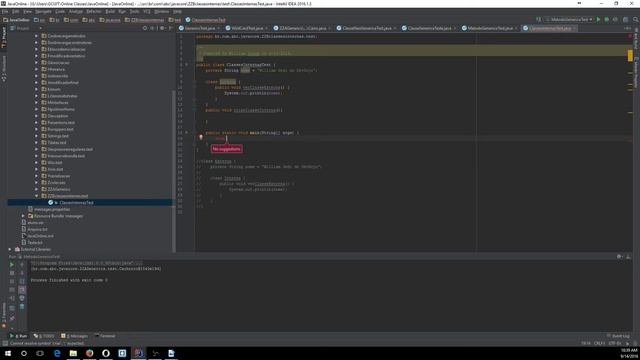Viewport: 640px width, 360px height.
Task: Click the pin tab icon in Run panel
Action: point(12,318)
